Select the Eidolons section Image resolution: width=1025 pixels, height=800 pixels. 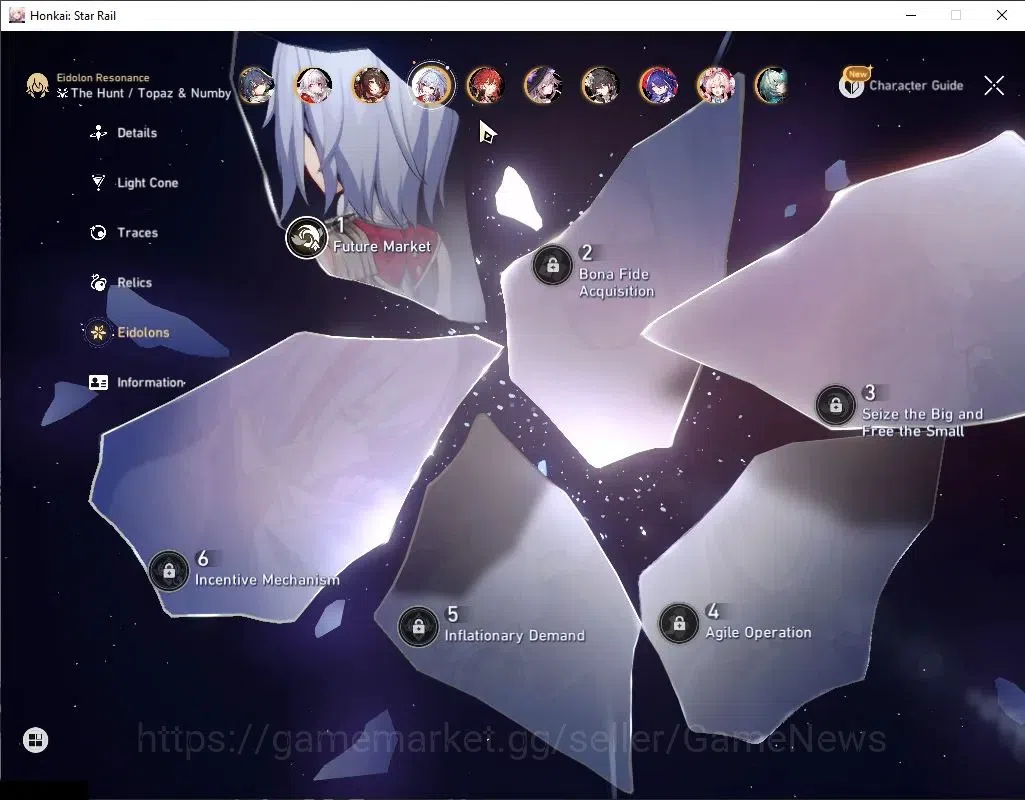tap(129, 332)
